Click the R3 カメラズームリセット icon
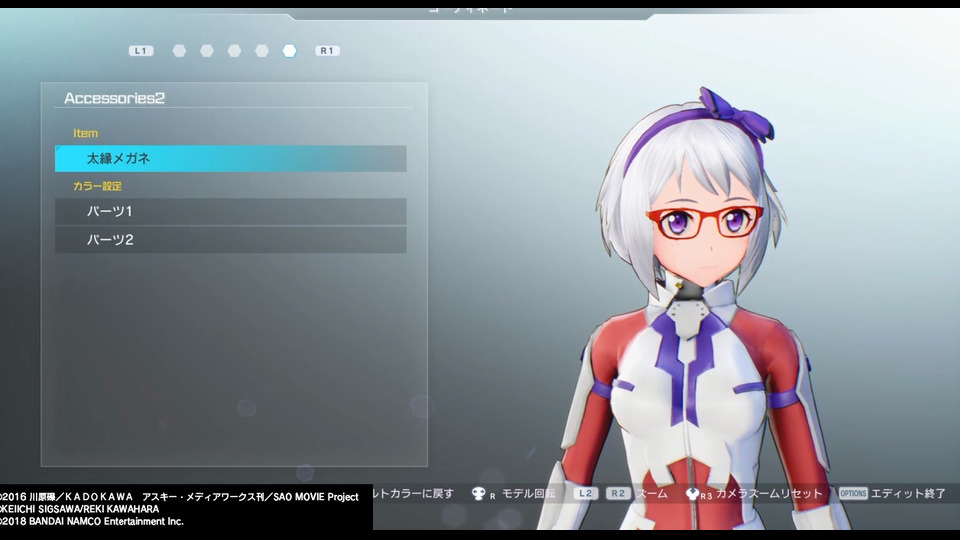 pyautogui.click(x=693, y=493)
